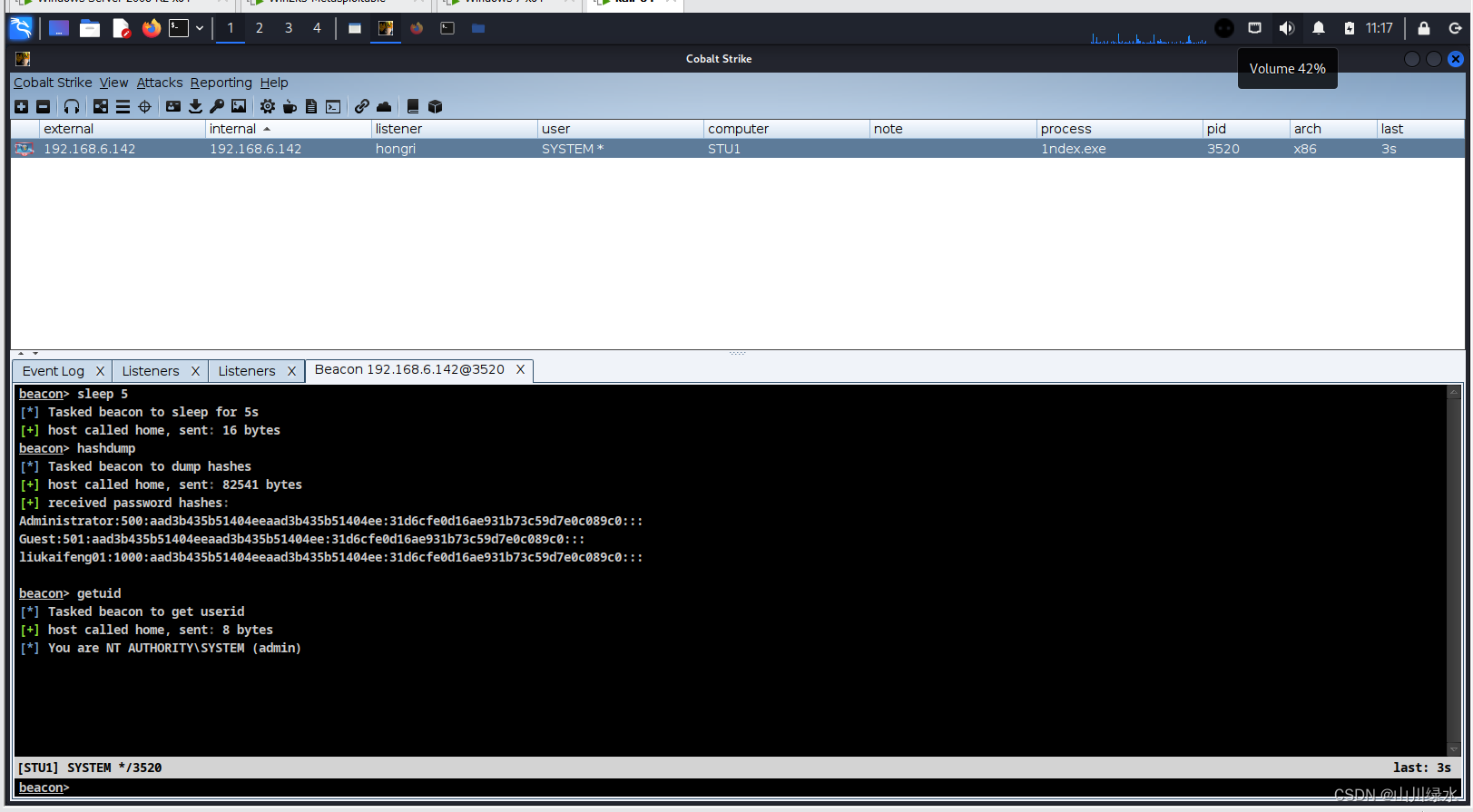This screenshot has height=812, width=1473.
Task: Open the credentials viewer icon
Action: pos(173,106)
